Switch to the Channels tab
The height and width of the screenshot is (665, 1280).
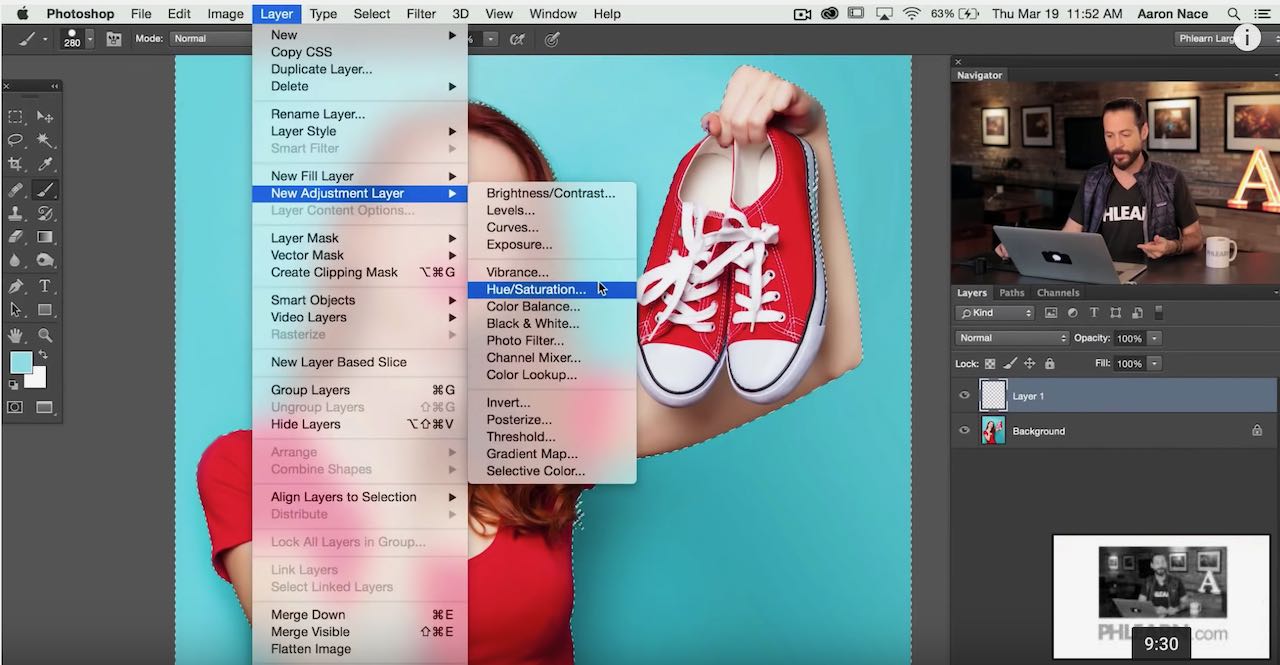(1058, 293)
